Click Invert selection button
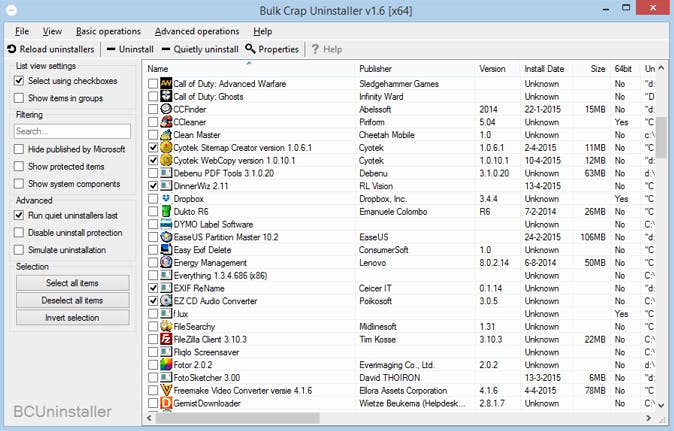This screenshot has width=674, height=431. click(73, 318)
